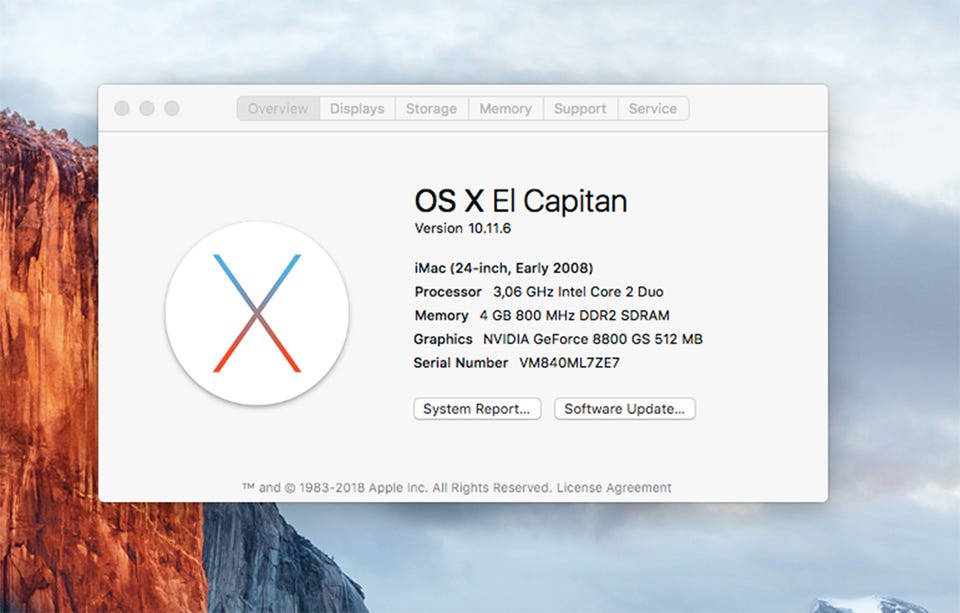Select the Storage tab
This screenshot has width=960, height=613.
[x=431, y=109]
